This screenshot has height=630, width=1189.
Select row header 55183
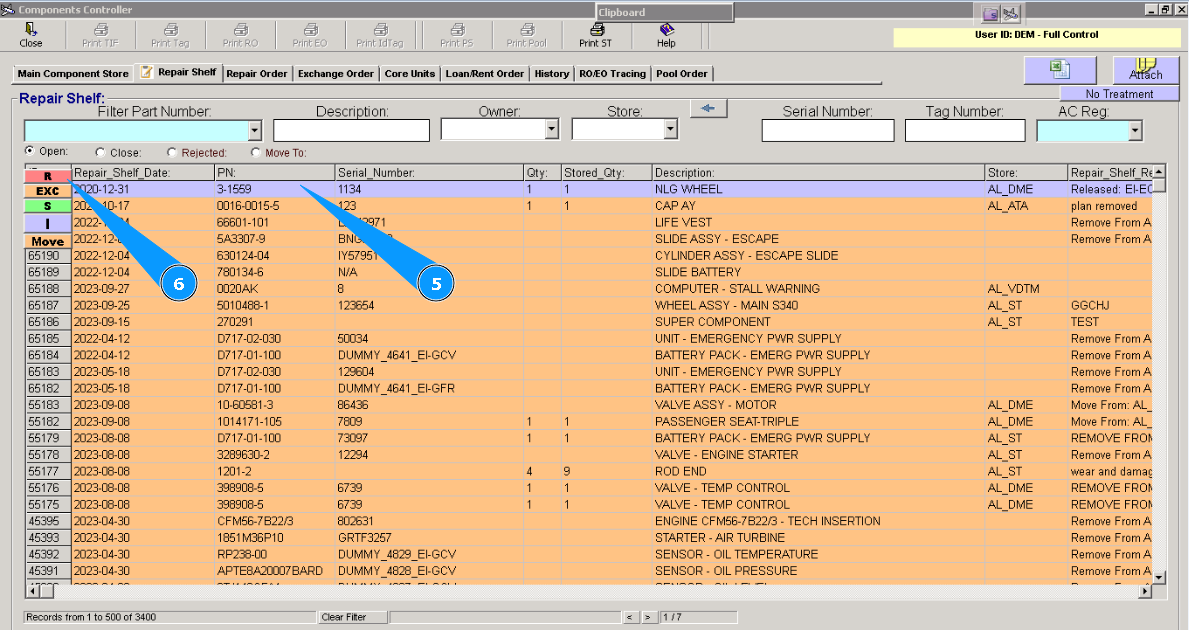[48, 405]
